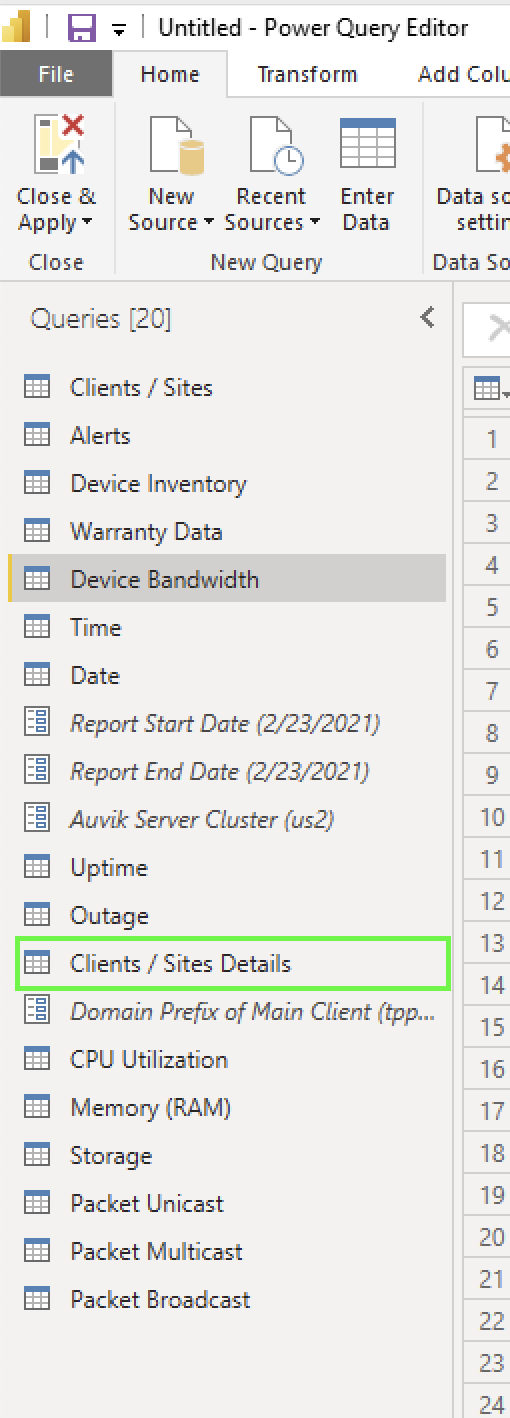The height and width of the screenshot is (1418, 510).
Task: Click the Close & Apply icon
Action: tap(59, 144)
